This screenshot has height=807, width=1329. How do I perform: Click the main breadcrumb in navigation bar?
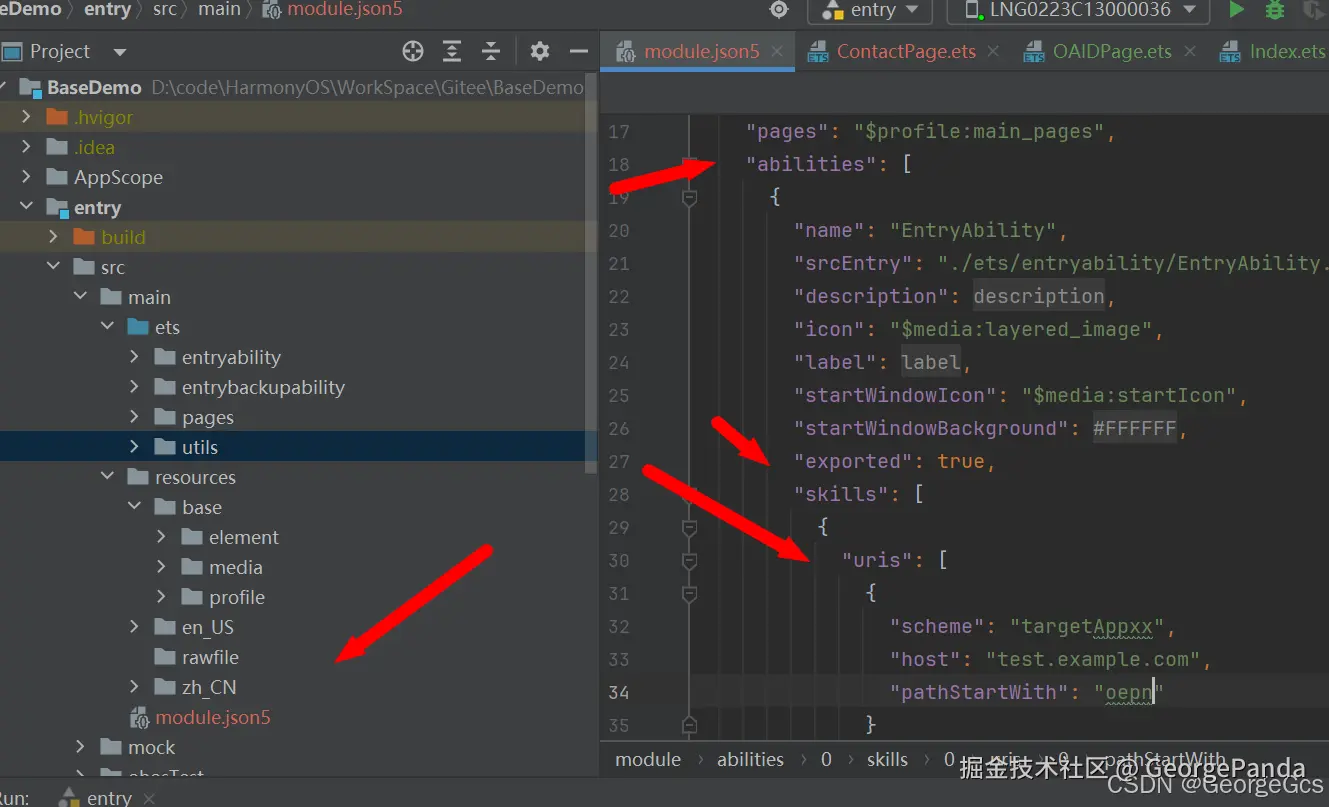tap(219, 9)
